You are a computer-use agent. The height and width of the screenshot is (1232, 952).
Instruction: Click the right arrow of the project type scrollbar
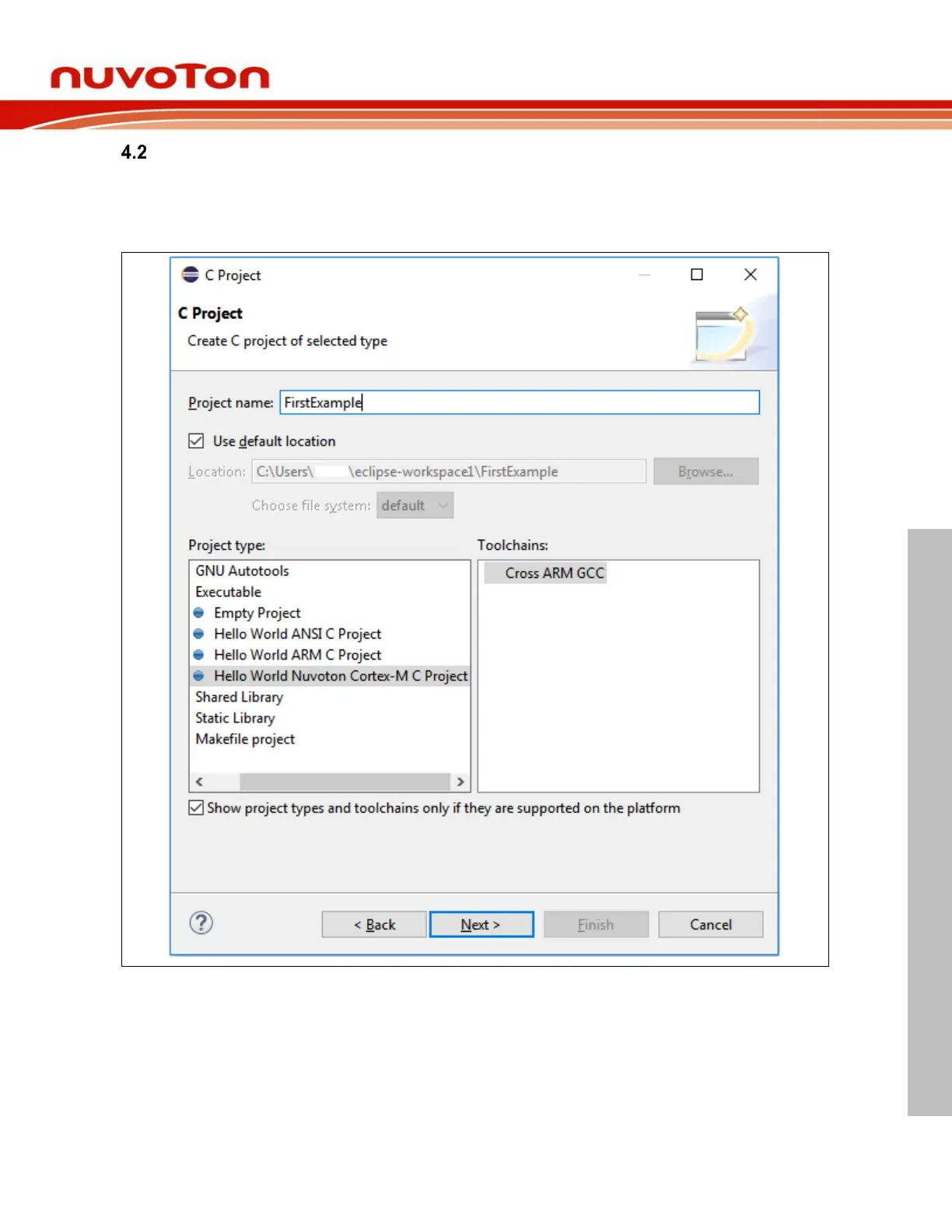pos(460,782)
